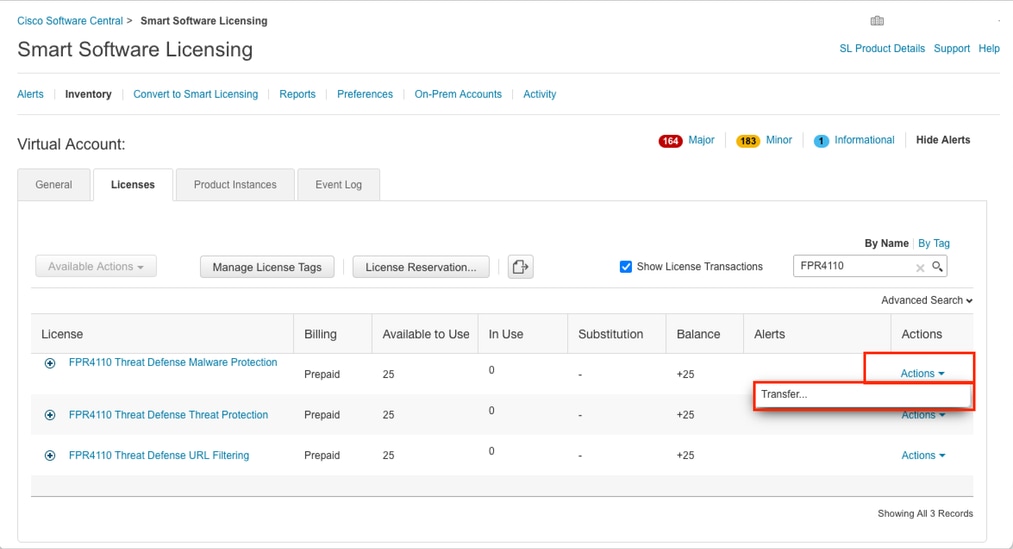Open the Available Actions dropdown
Viewport: 1013px width, 549px height.
[x=96, y=266]
